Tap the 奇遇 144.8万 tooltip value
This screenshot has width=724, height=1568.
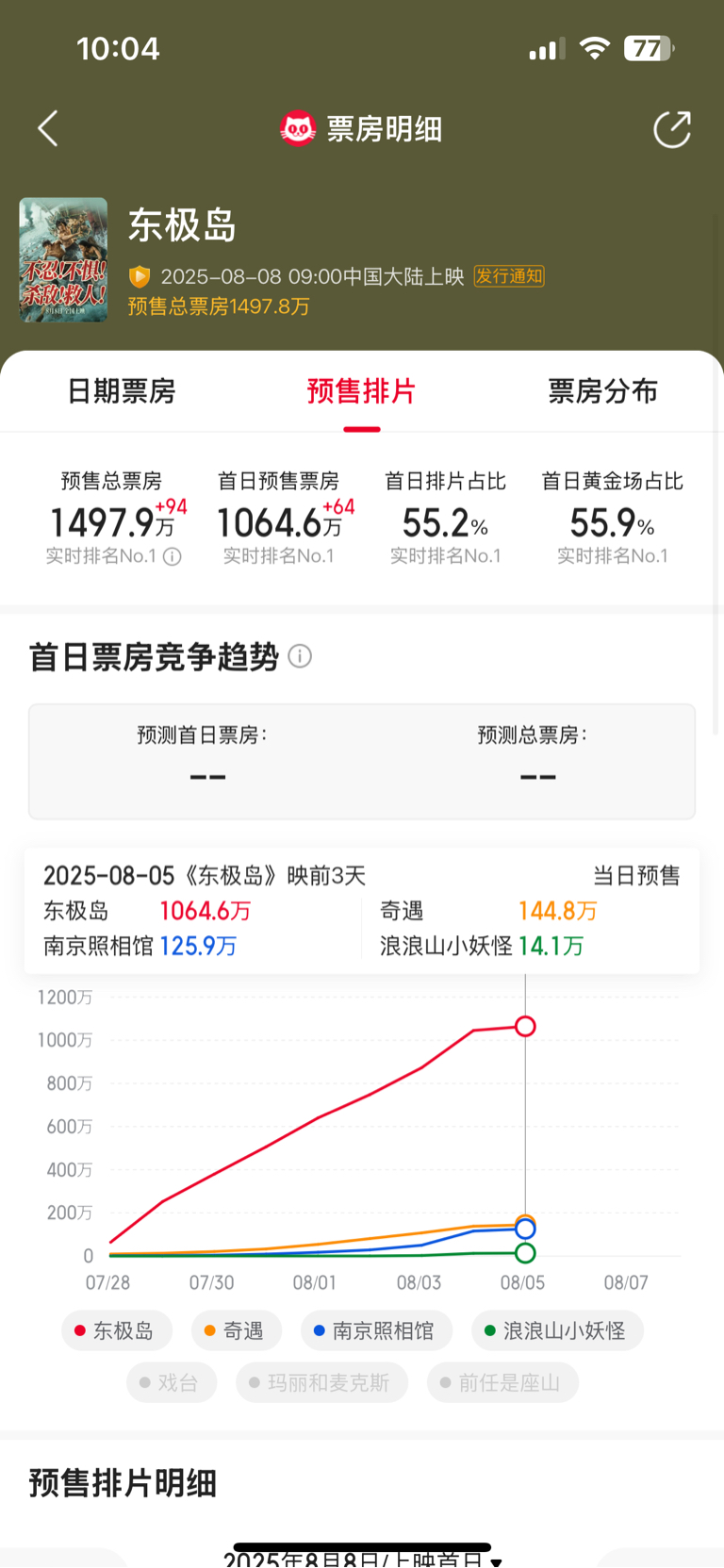click(558, 911)
